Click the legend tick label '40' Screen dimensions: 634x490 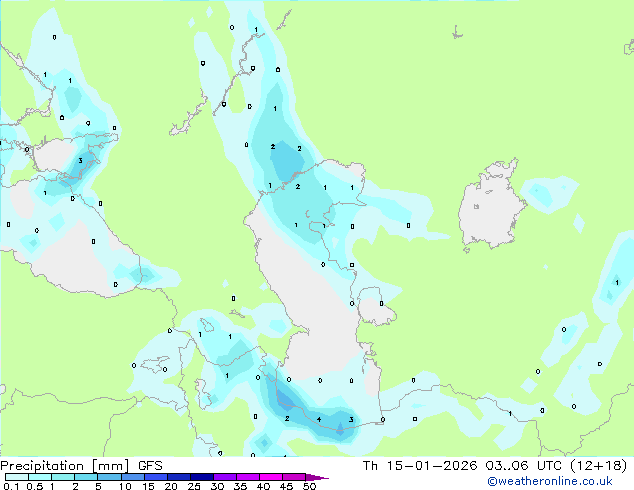263,486
